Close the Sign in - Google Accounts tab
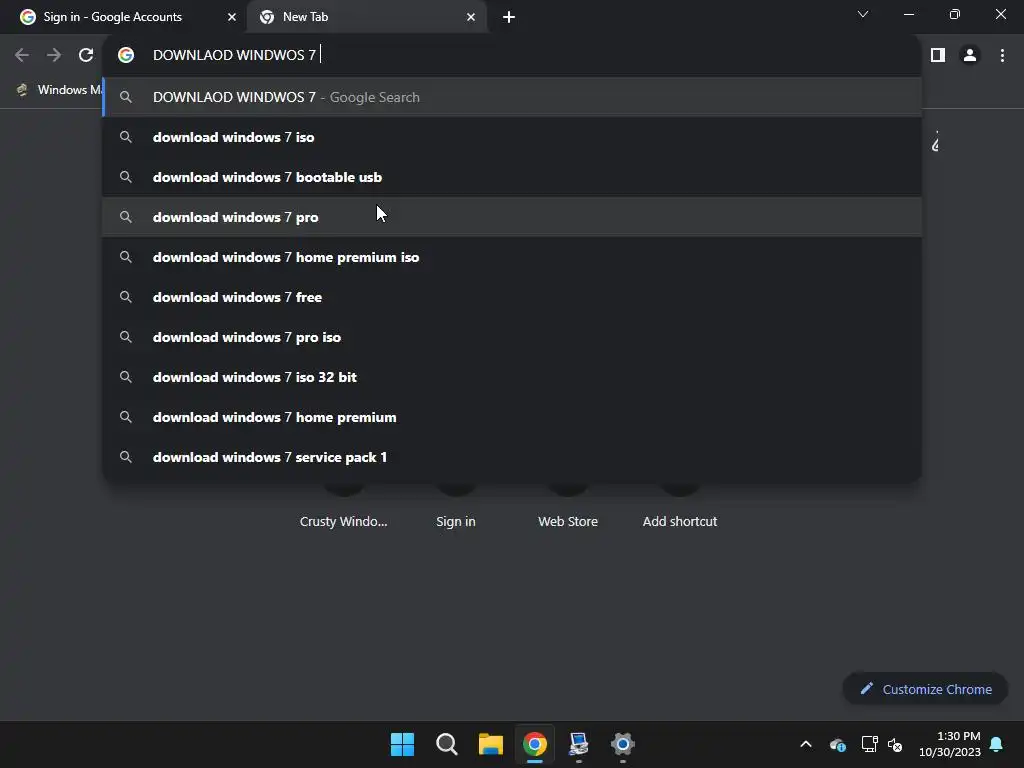This screenshot has width=1024, height=768. point(232,17)
